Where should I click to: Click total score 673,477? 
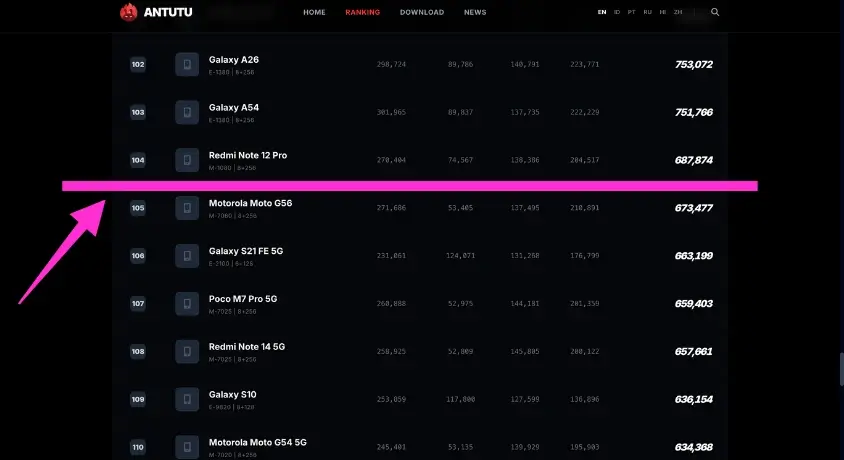click(x=694, y=208)
